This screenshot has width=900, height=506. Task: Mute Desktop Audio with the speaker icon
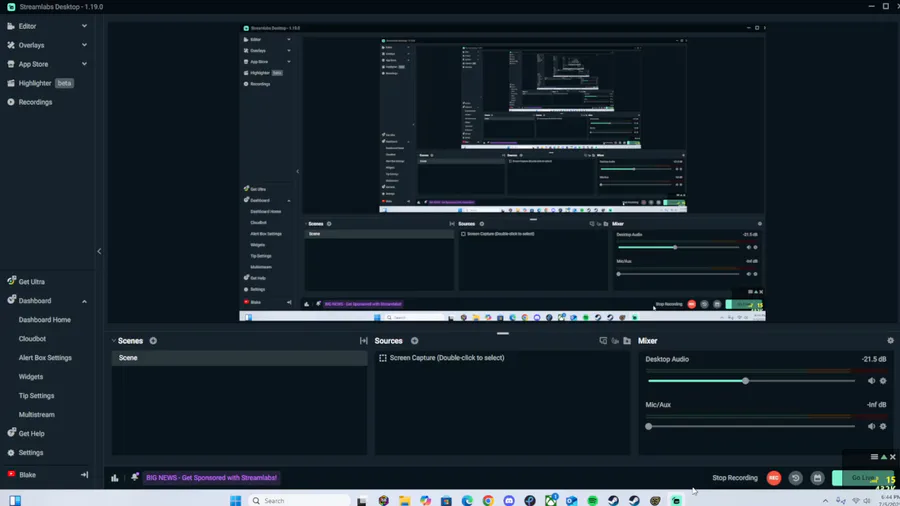(871, 381)
